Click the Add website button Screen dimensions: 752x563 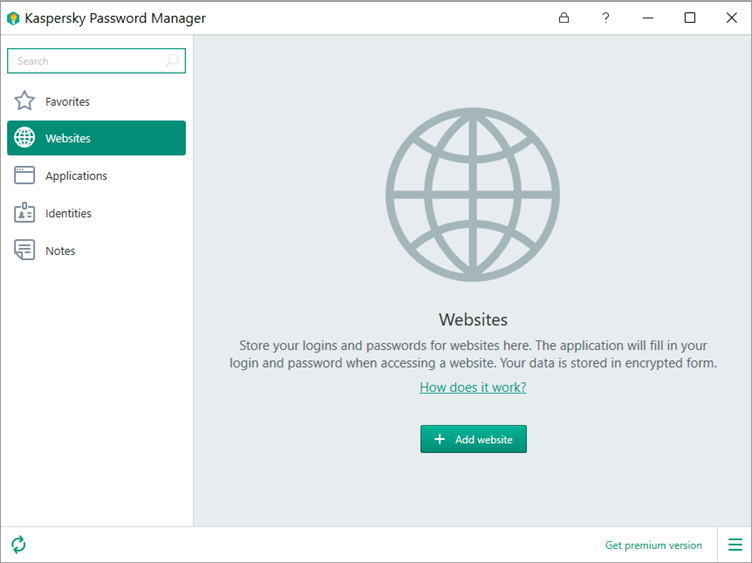(x=473, y=439)
